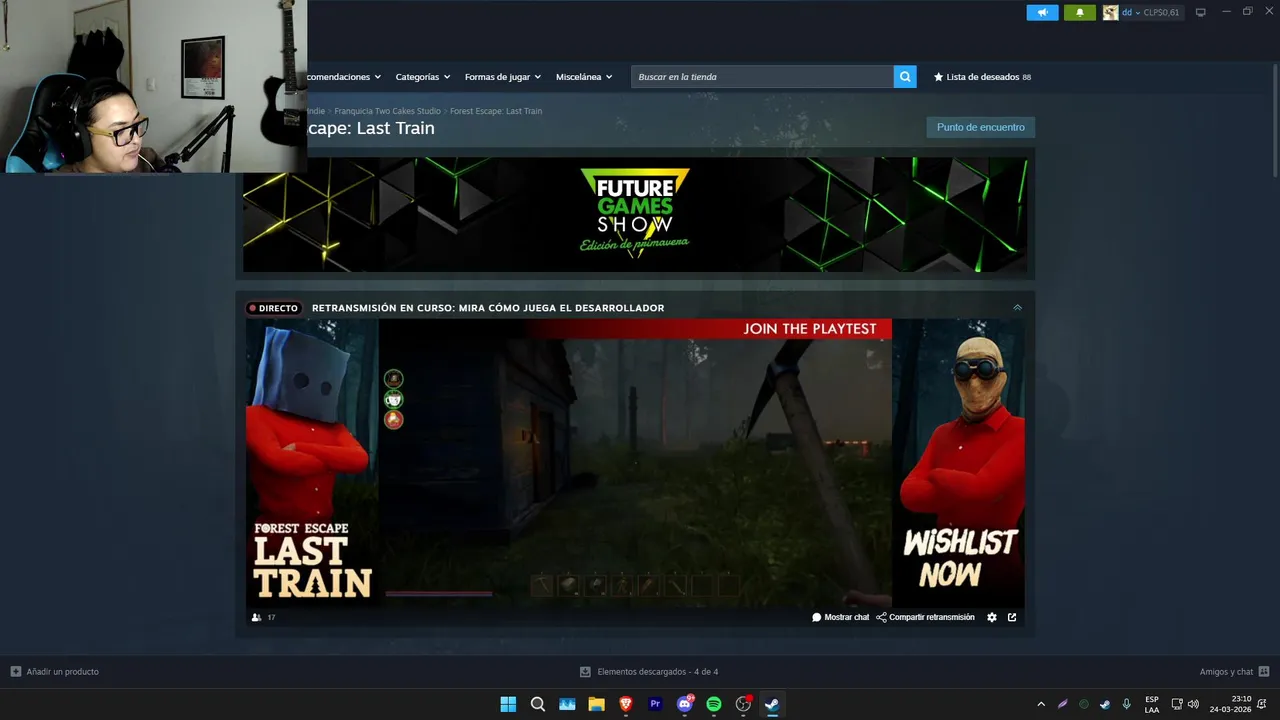Switch ESP LAA keyboard language
Viewport: 1280px width, 720px height.
pyautogui.click(x=1152, y=704)
